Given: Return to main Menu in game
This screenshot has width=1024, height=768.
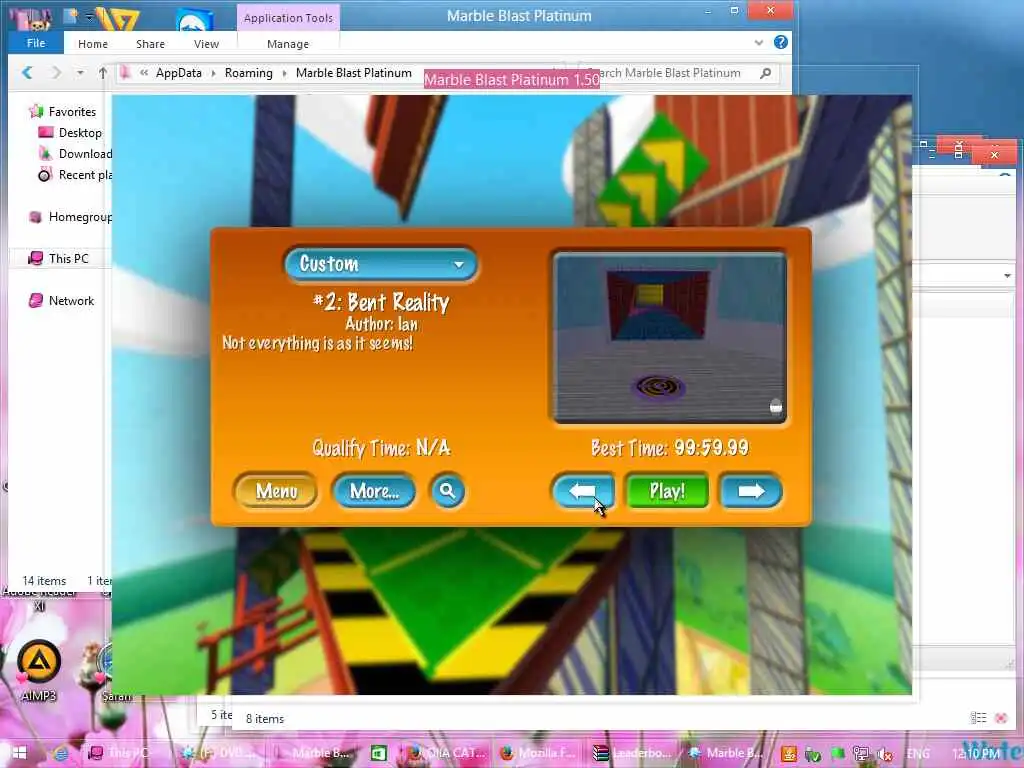Looking at the screenshot, I should point(276,491).
